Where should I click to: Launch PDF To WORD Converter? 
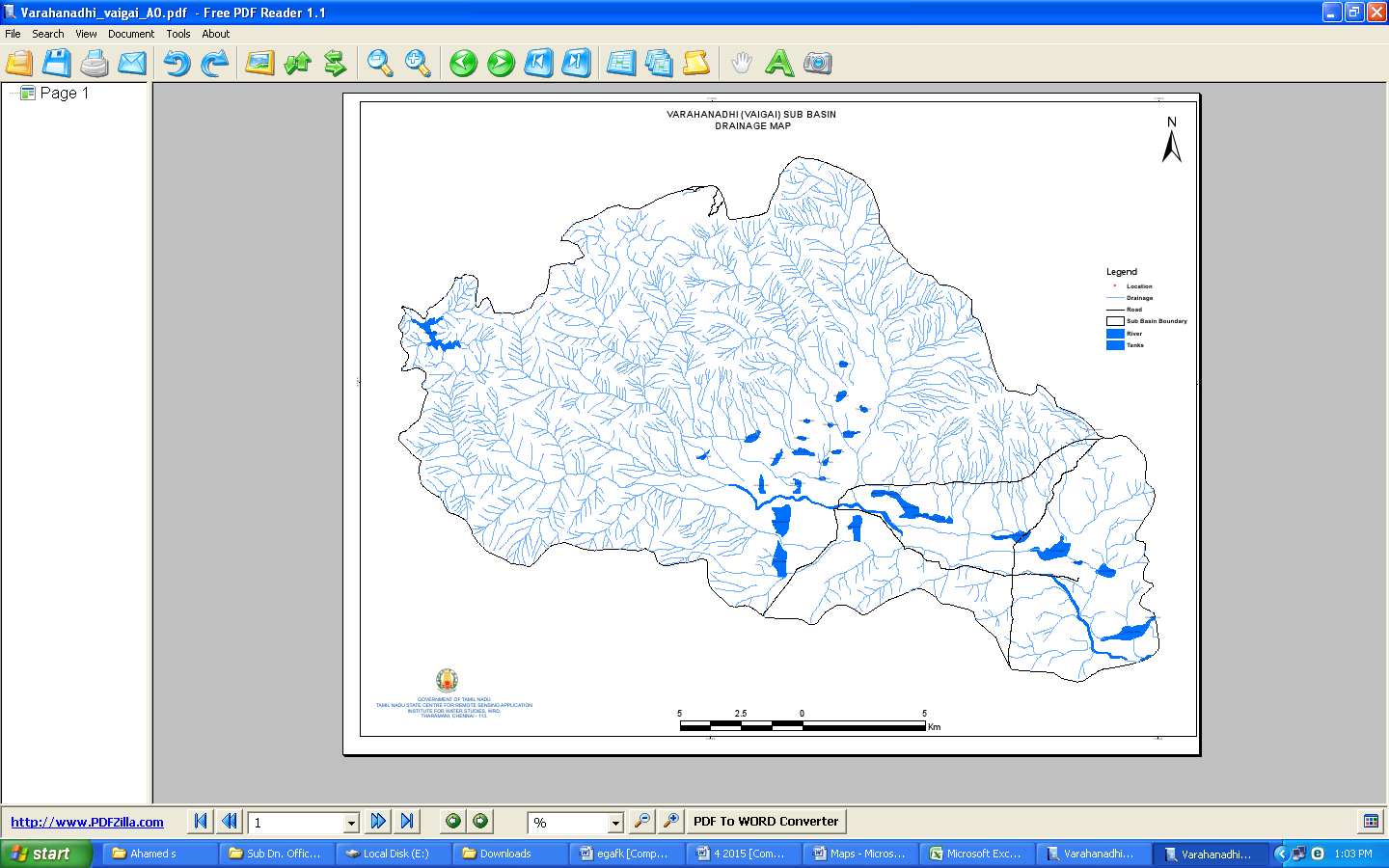pos(765,821)
